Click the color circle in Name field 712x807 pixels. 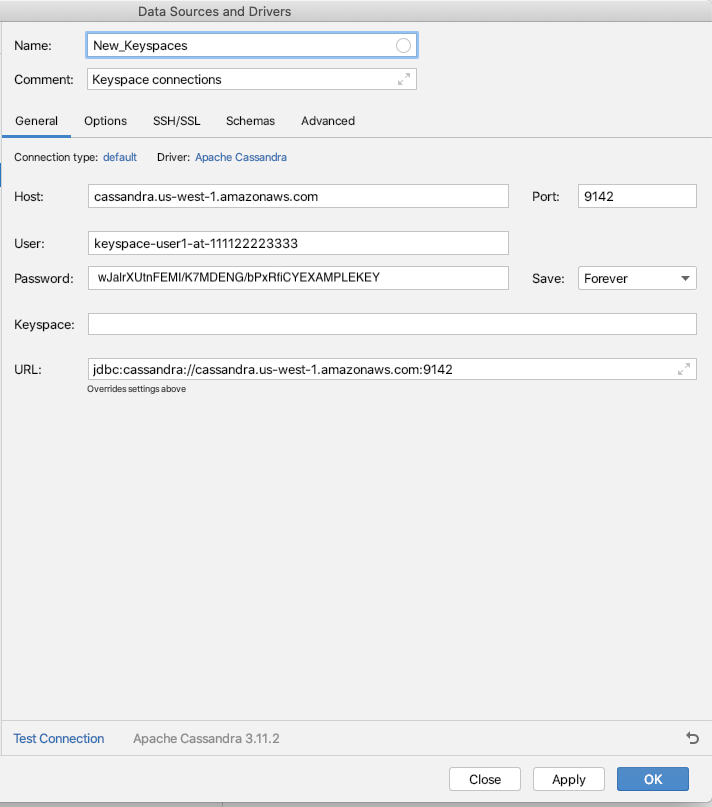tap(403, 46)
